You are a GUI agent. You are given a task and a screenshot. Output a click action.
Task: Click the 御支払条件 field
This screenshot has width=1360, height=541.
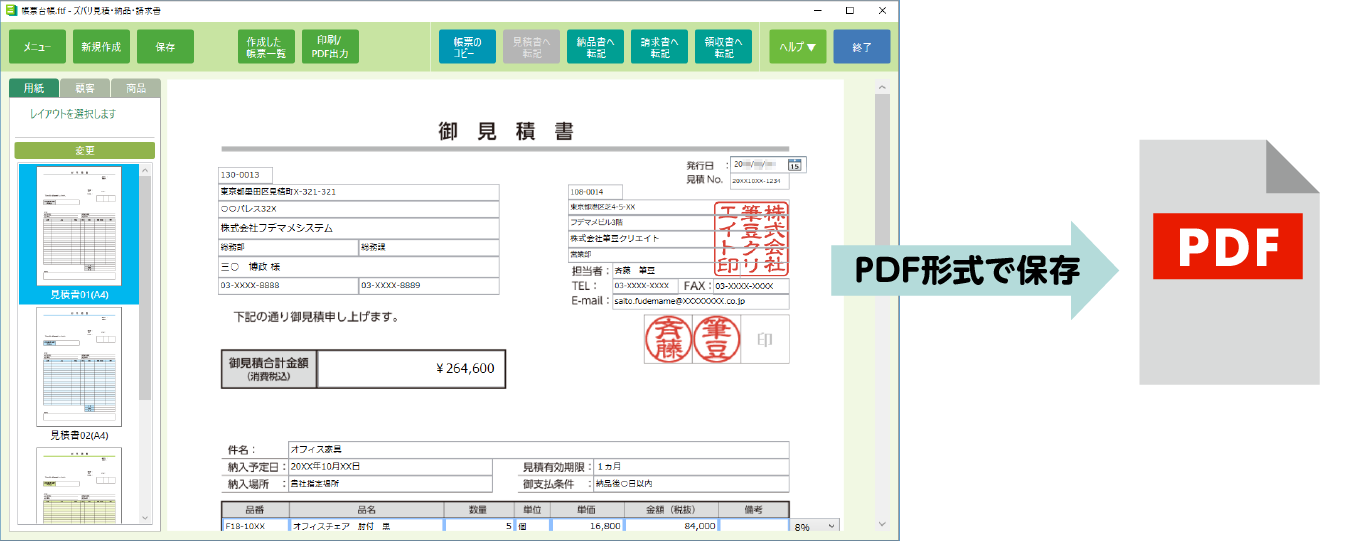point(691,484)
